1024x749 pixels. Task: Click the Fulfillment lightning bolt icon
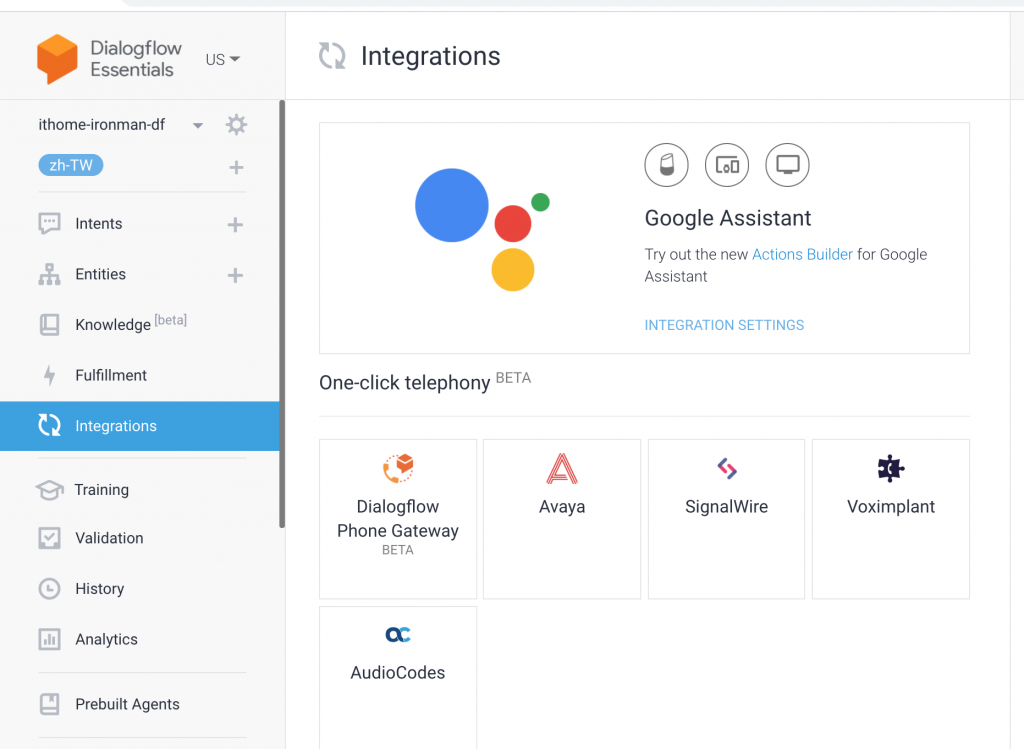(x=50, y=375)
